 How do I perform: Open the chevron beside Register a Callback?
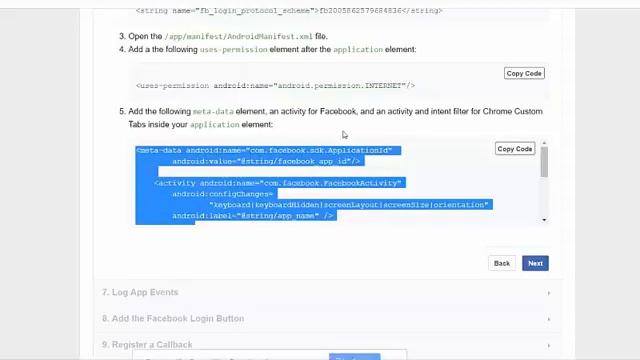(x=549, y=345)
